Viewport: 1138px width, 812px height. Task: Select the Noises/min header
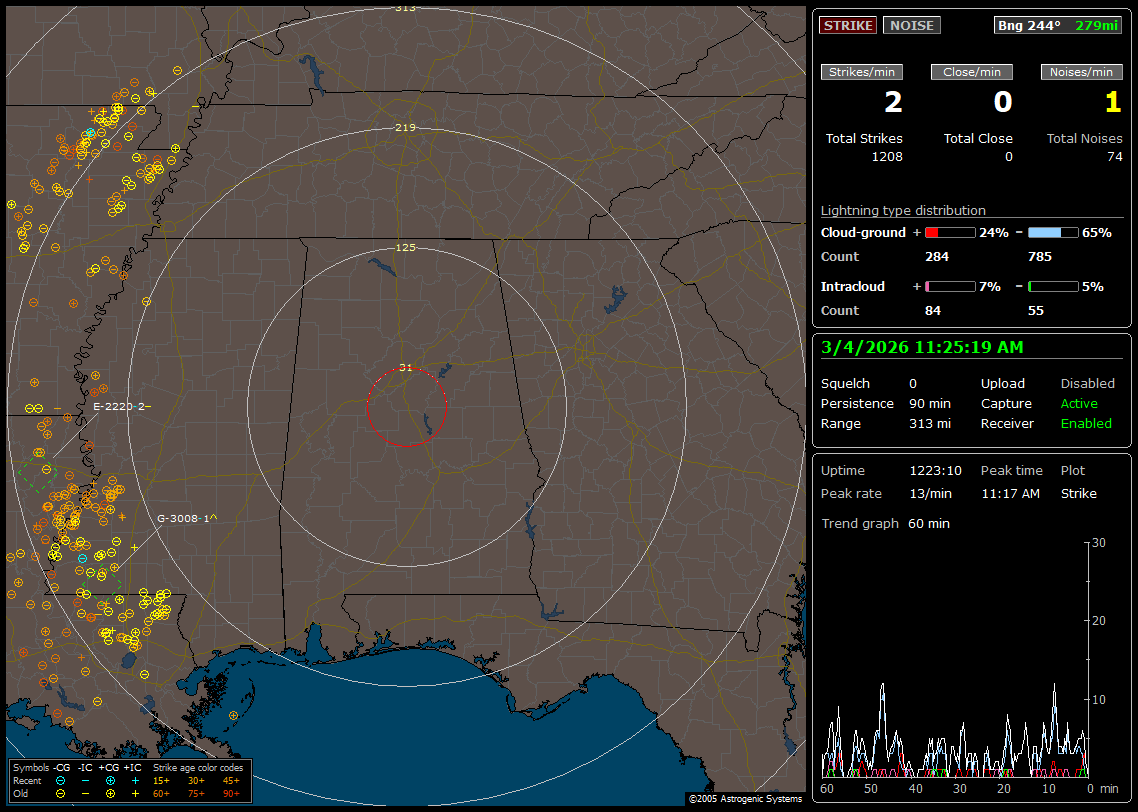1082,72
